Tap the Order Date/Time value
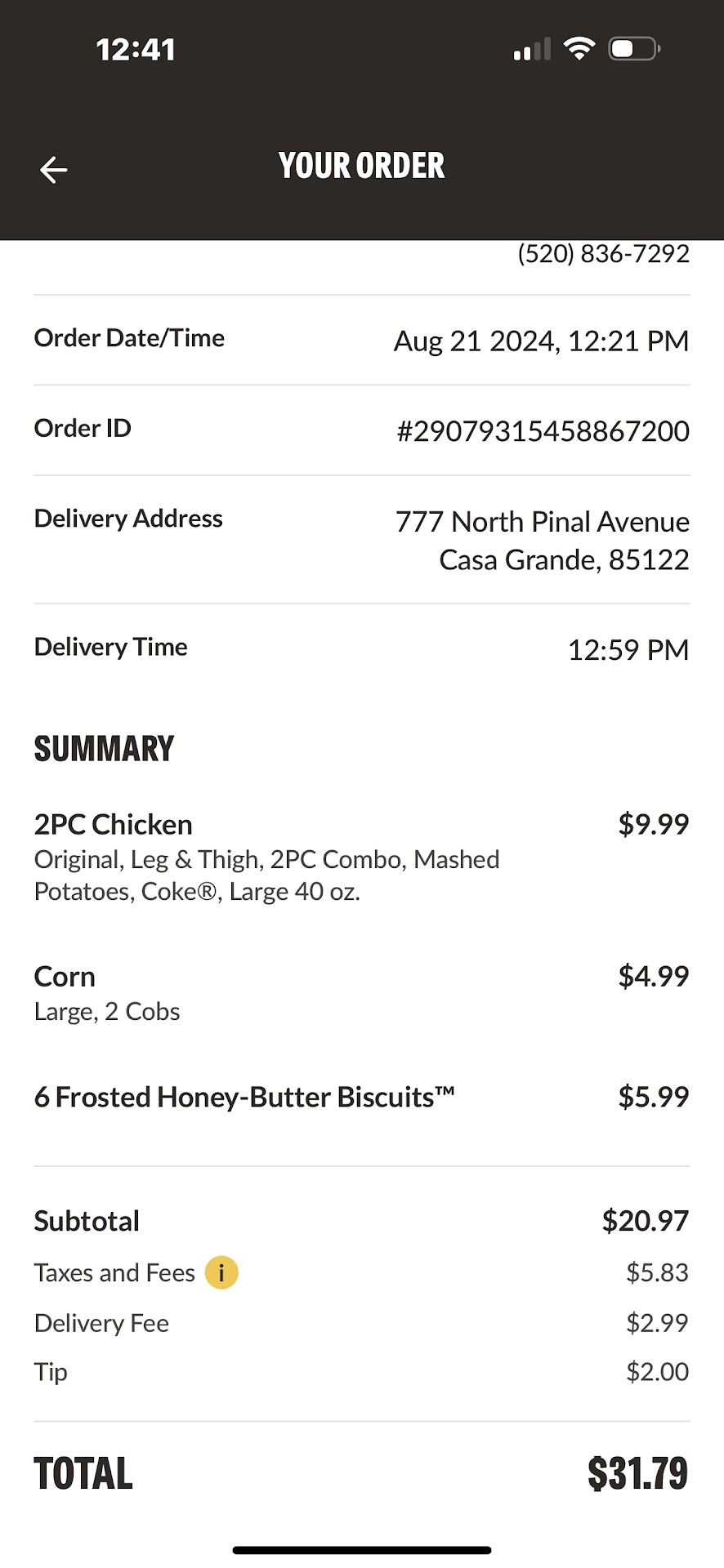Screen dimensions: 724x1568 point(541,341)
